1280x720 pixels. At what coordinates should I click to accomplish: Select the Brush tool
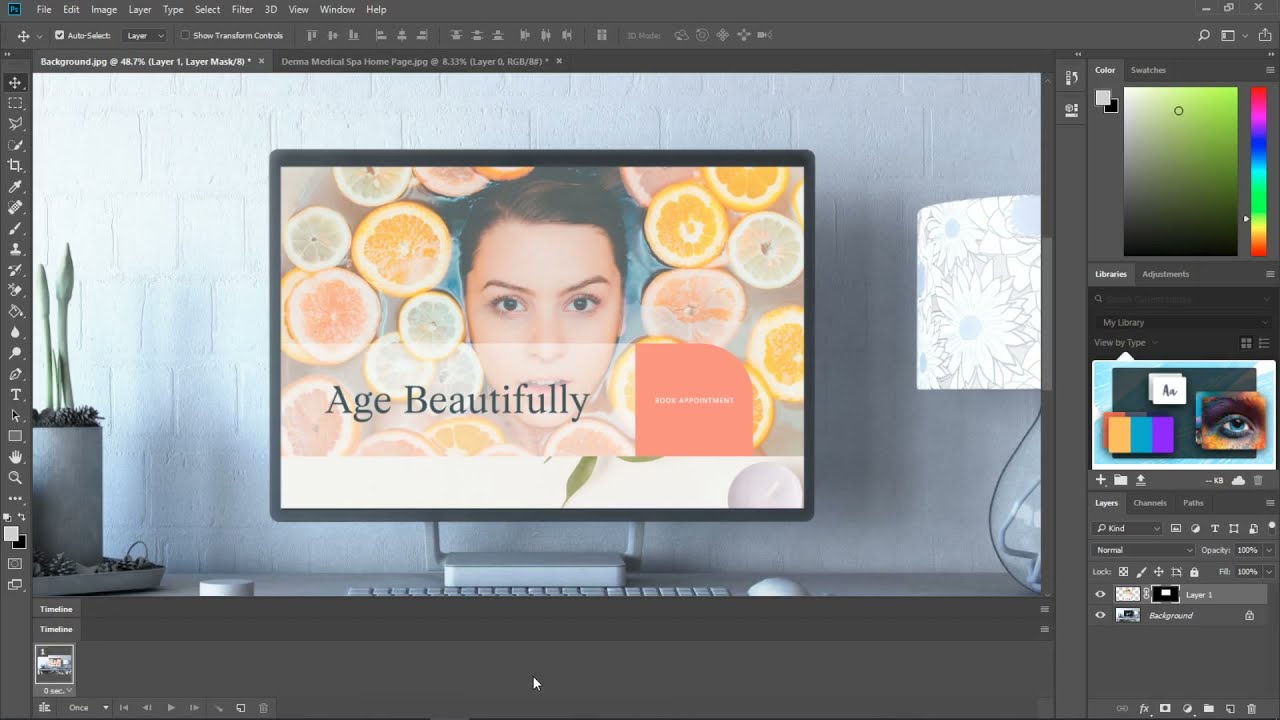pyautogui.click(x=15, y=228)
